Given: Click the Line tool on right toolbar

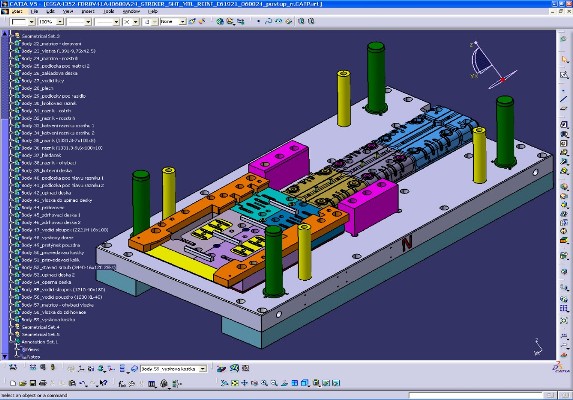Looking at the screenshot, I should [564, 99].
